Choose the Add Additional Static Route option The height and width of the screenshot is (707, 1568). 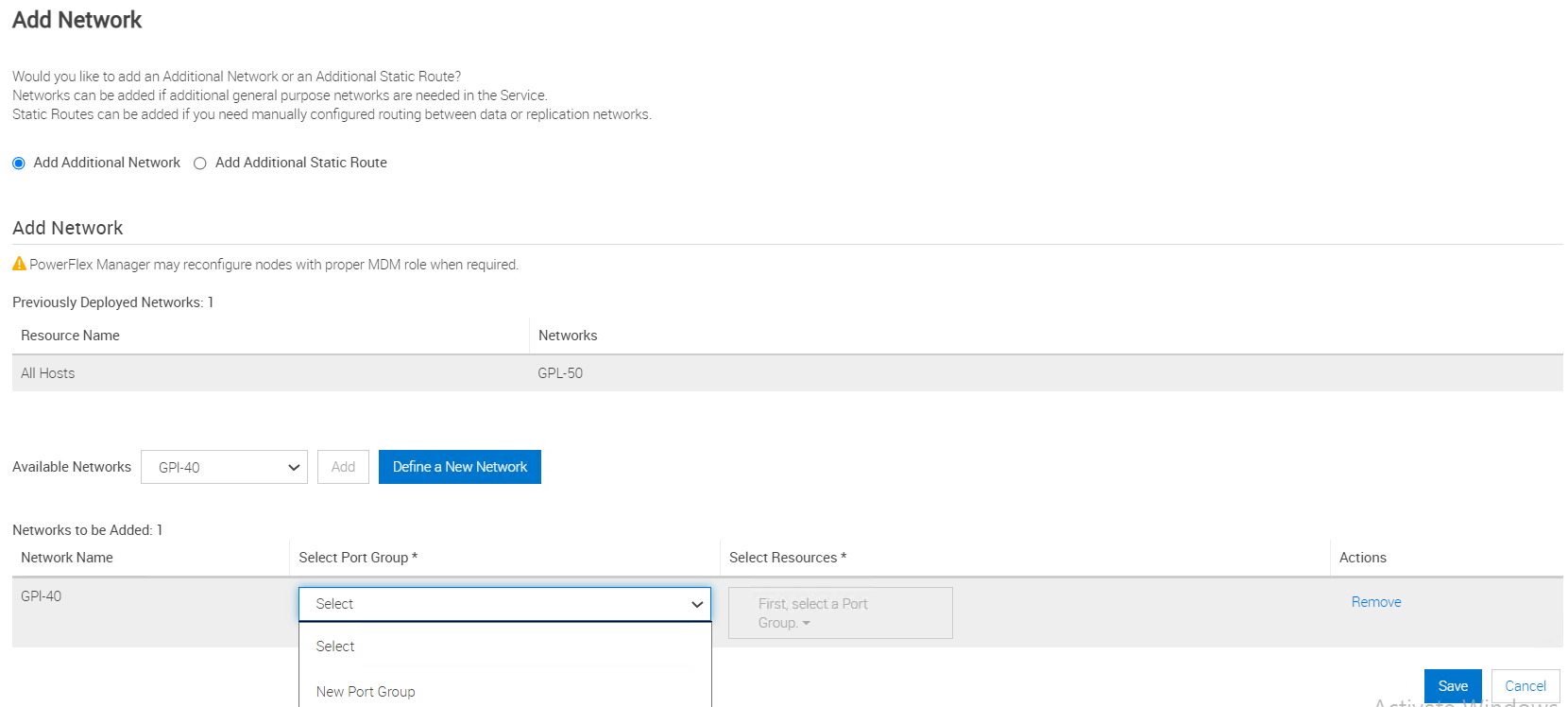point(200,164)
